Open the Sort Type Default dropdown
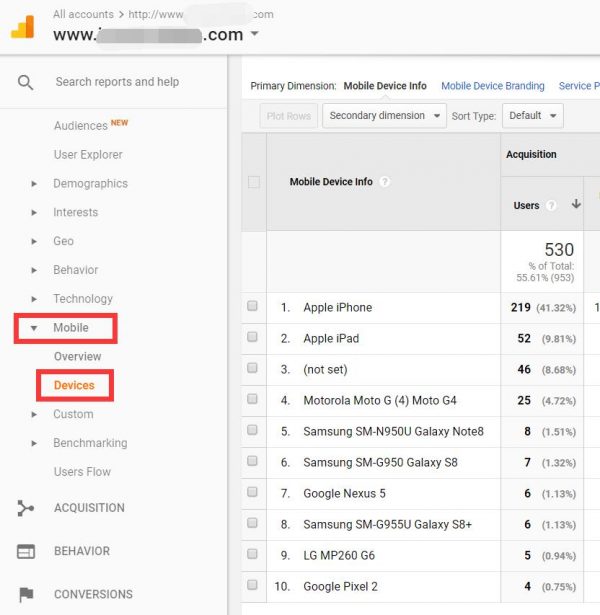The width and height of the screenshot is (600, 615). tap(532, 116)
